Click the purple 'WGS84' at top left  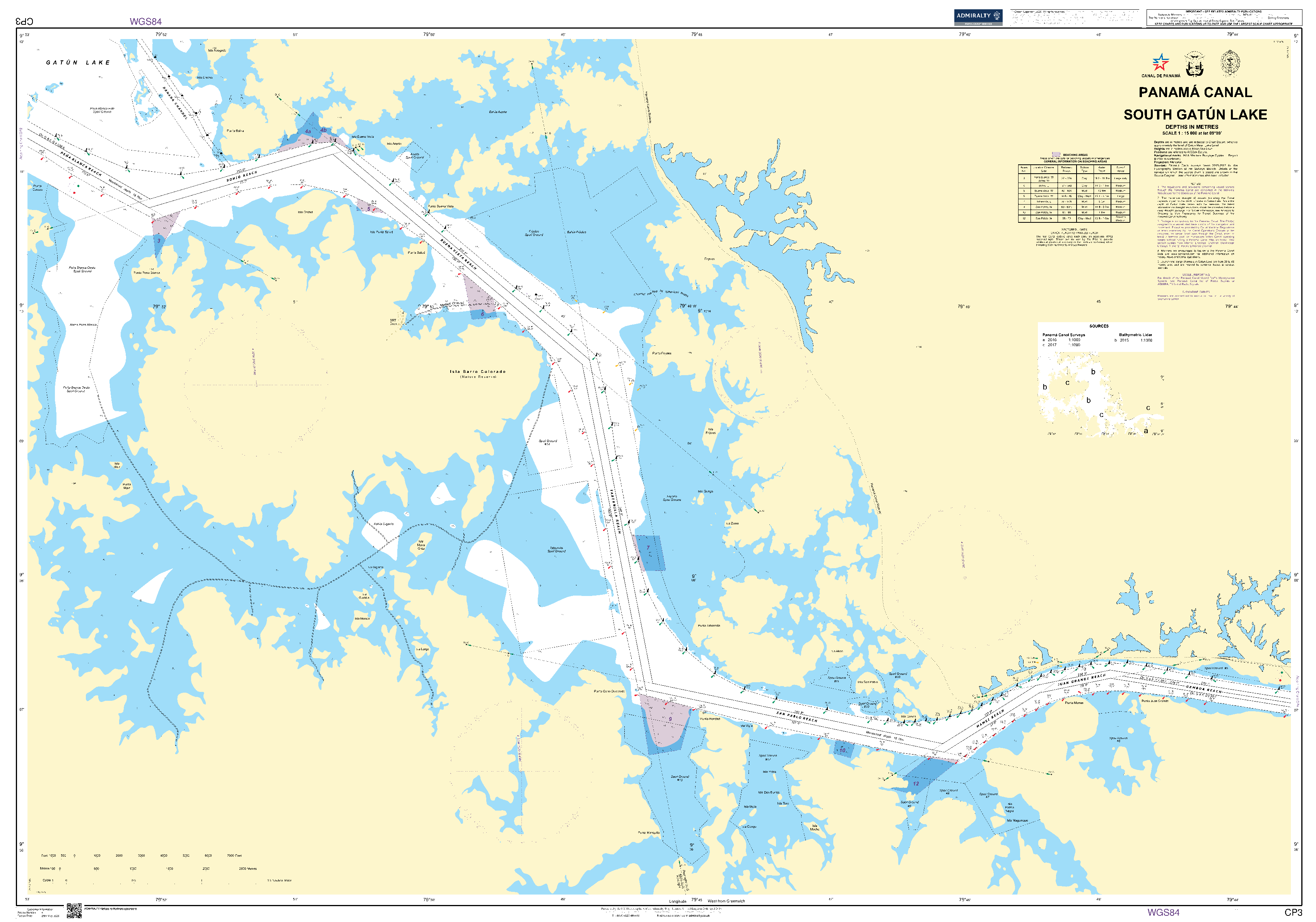[x=145, y=22]
